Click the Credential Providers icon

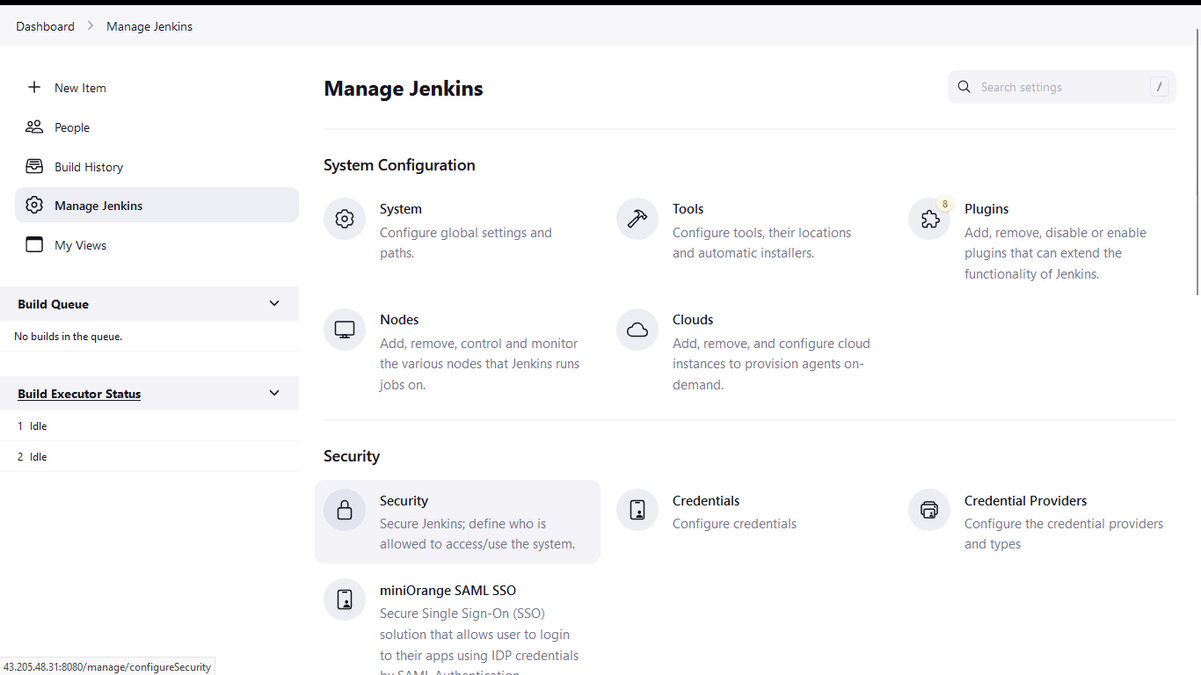[929, 510]
